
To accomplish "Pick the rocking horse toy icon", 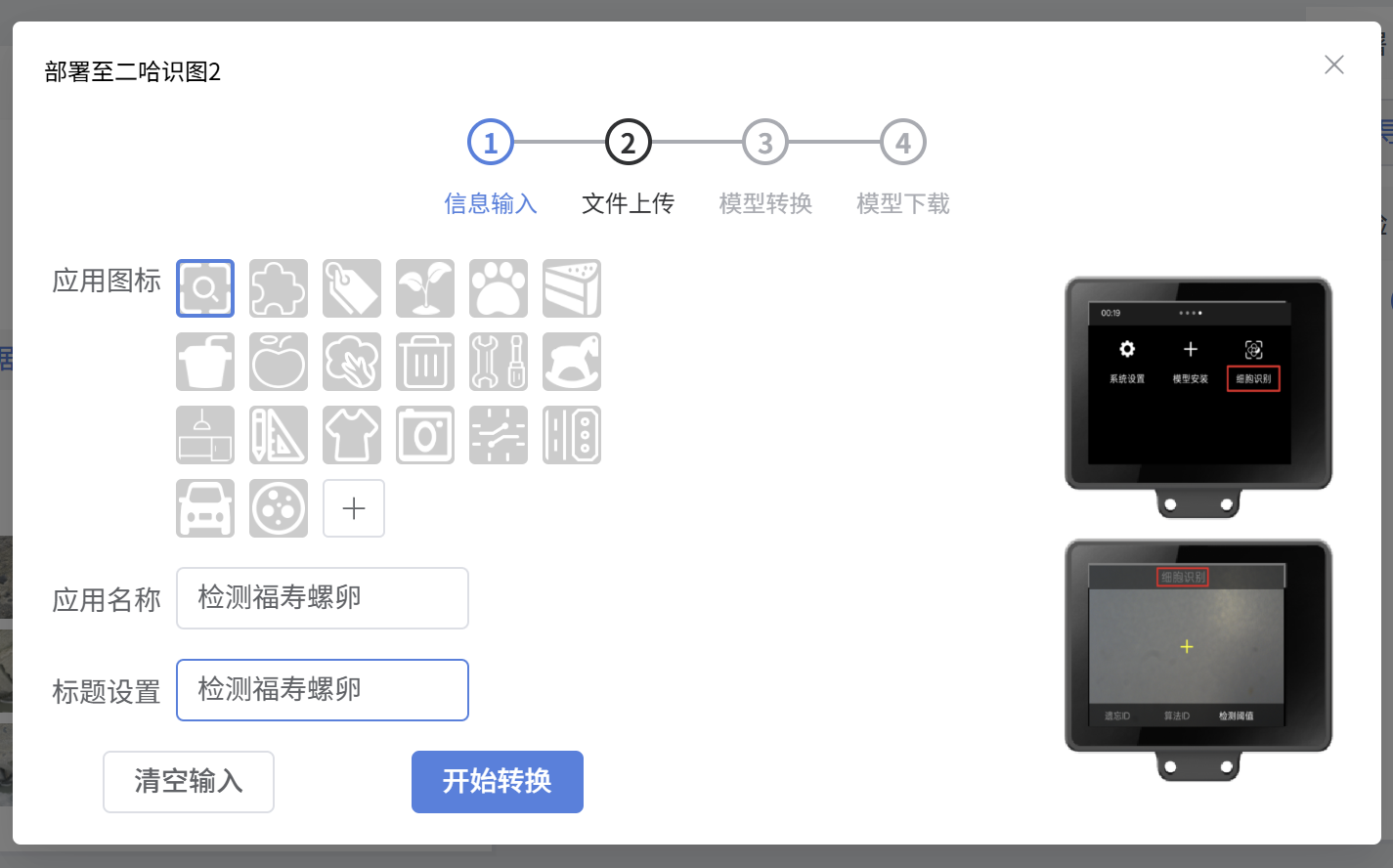I will tap(572, 362).
